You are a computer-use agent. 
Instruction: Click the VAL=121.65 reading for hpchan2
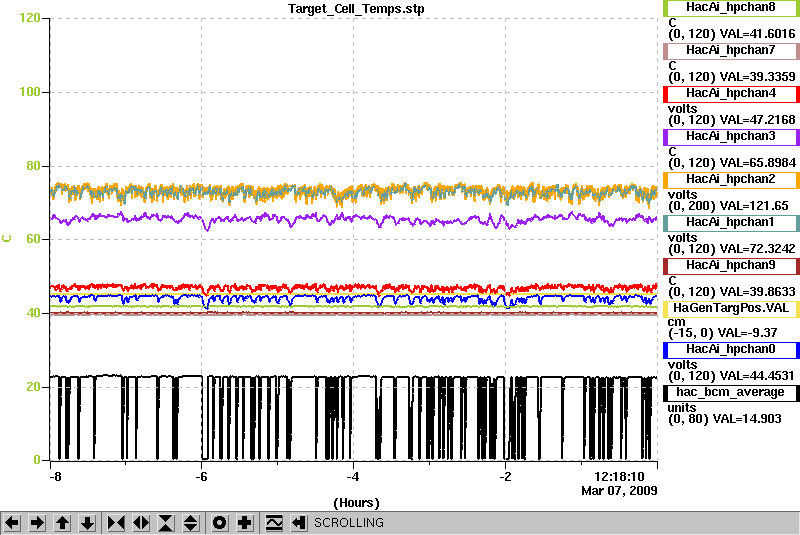coord(754,206)
